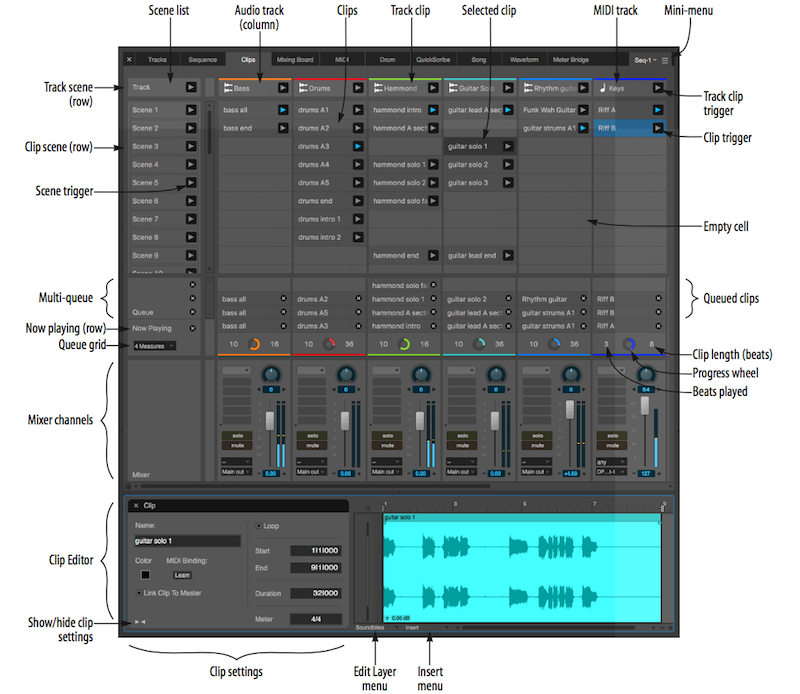Mute the Bass mixer channel
Image resolution: width=800 pixels, height=694 pixels.
pyautogui.click(x=238, y=445)
